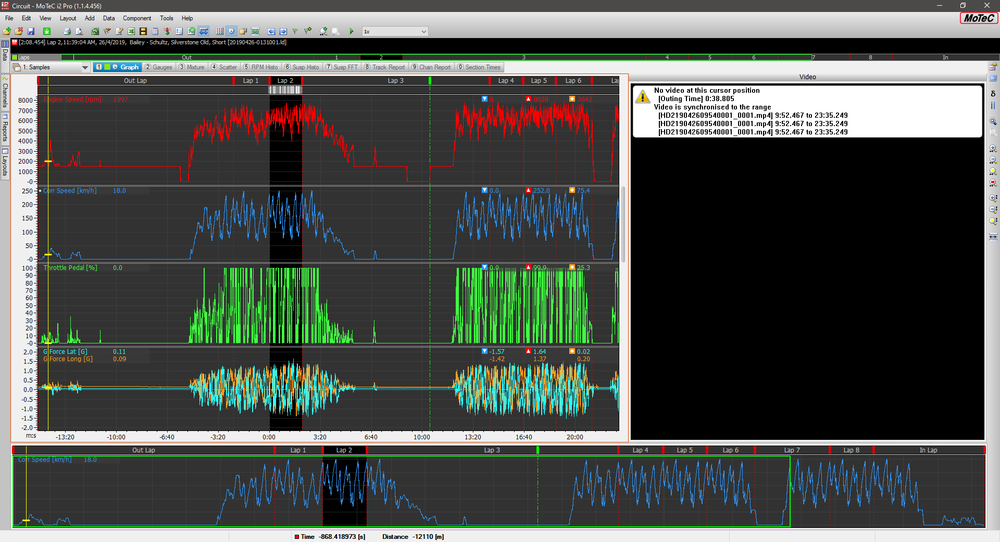Click the zoom window magnifier sidebar icon

993,121
